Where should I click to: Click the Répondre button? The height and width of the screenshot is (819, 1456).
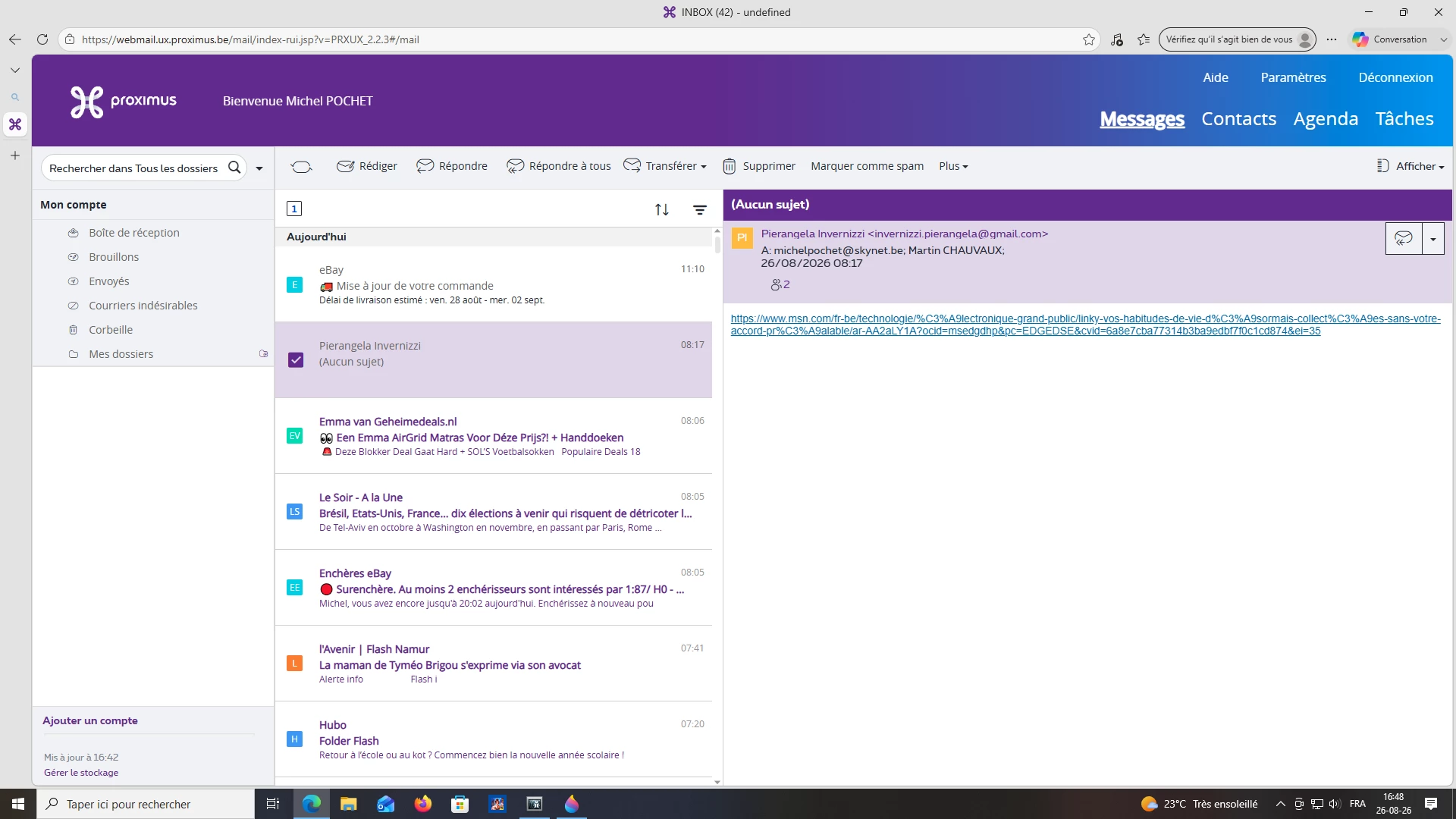pos(452,166)
